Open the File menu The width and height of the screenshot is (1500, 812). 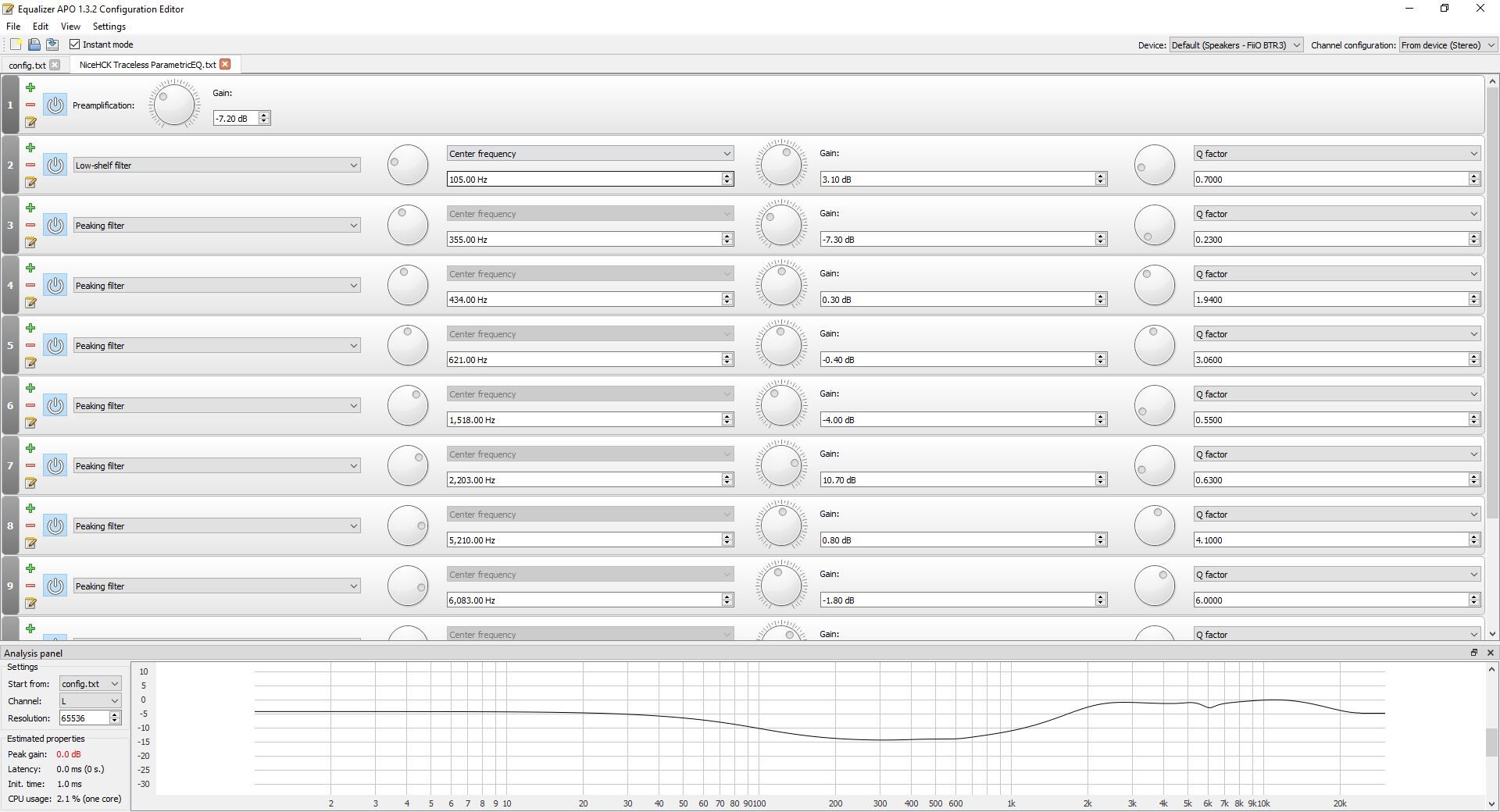(x=13, y=27)
